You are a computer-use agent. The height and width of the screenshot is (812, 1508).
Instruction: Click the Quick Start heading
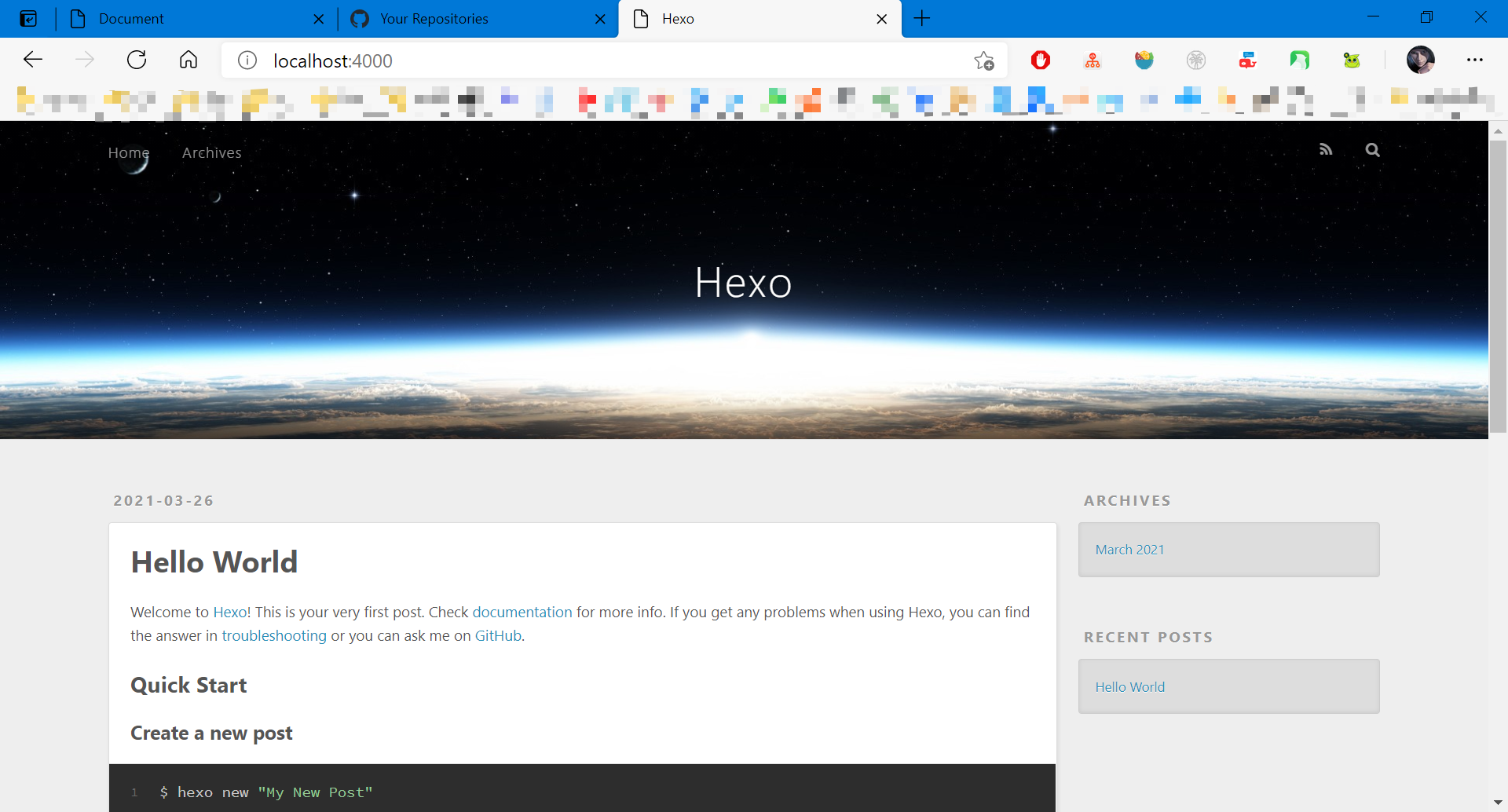tap(188, 686)
